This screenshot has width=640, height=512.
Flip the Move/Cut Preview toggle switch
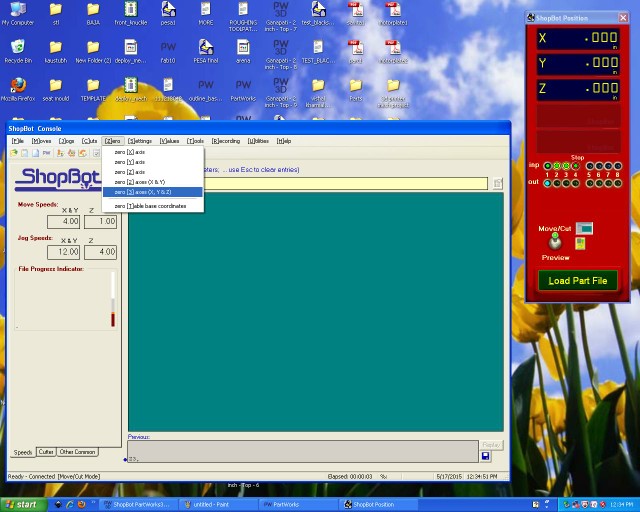[555, 242]
